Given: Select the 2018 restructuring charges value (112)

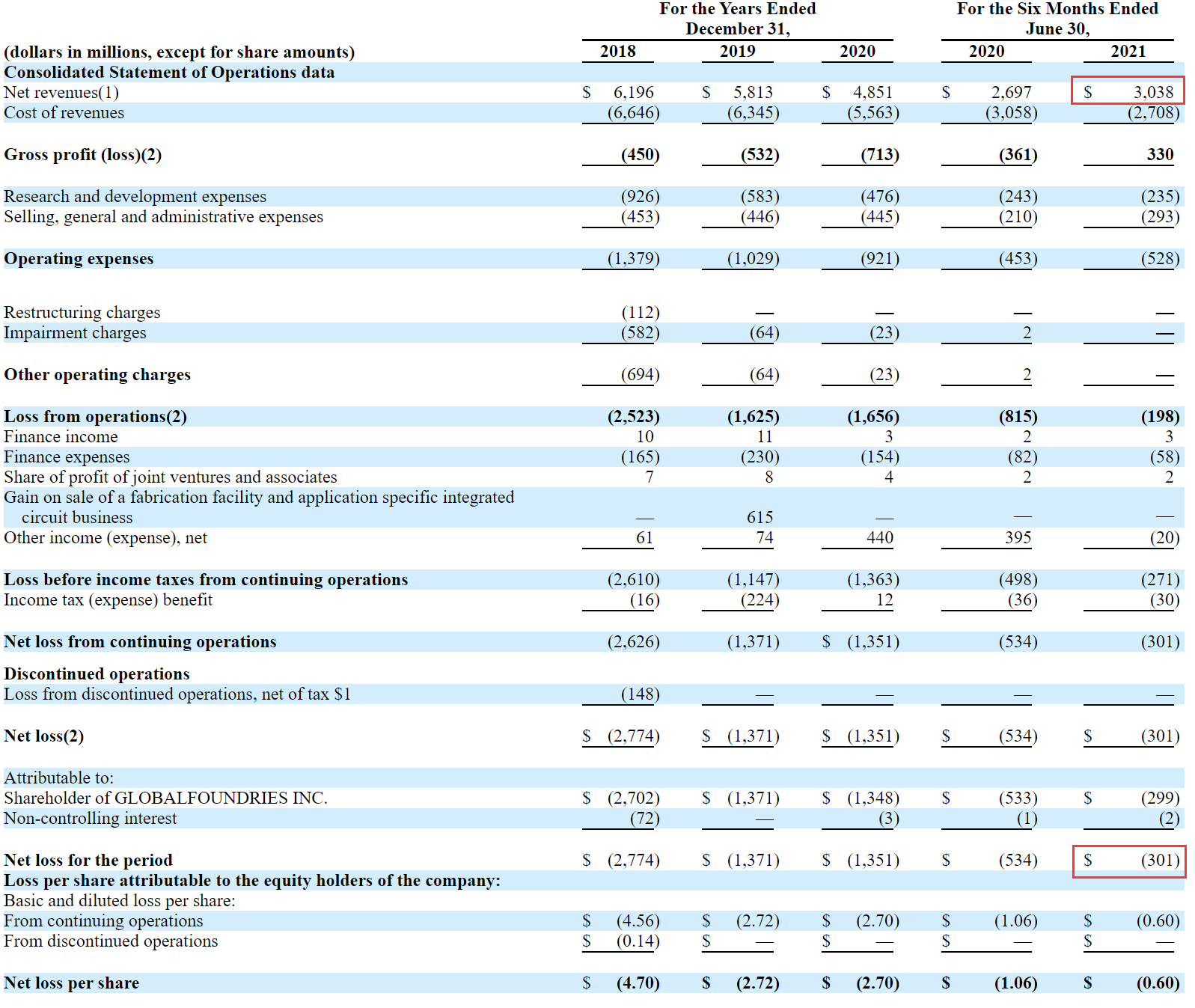Looking at the screenshot, I should (641, 312).
